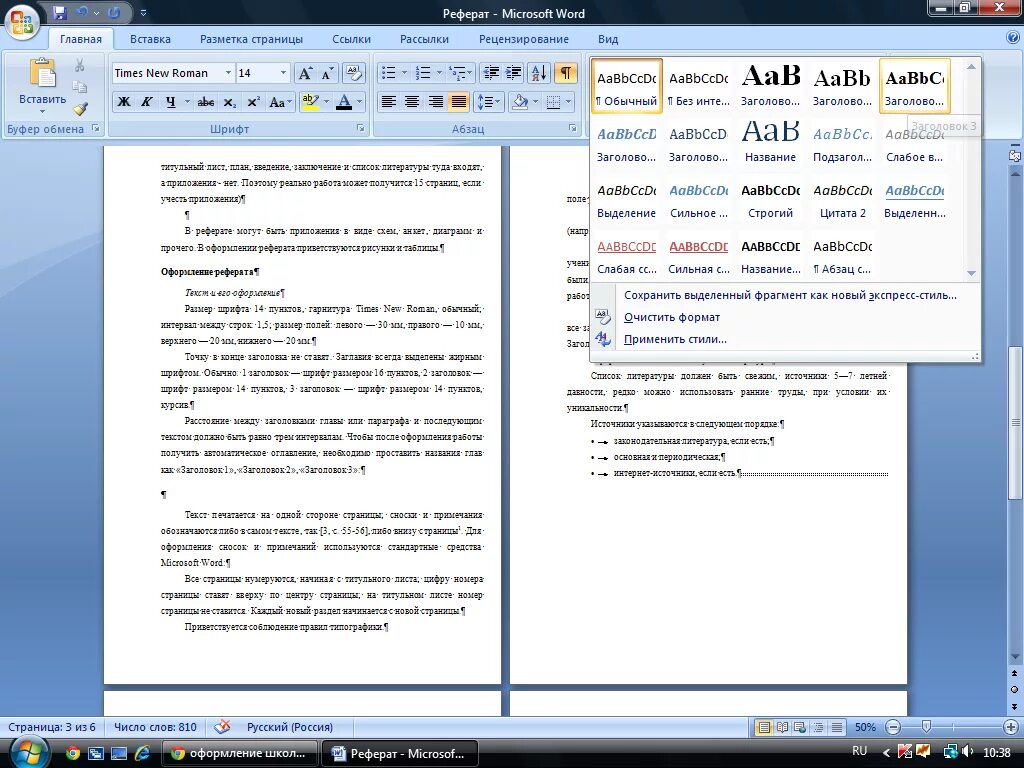
Task: Switch to Вставка tab
Action: click(150, 39)
